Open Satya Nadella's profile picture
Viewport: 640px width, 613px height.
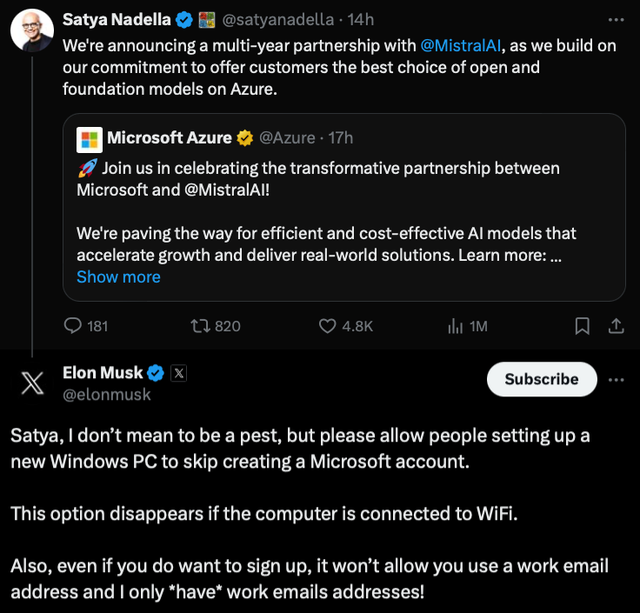pyautogui.click(x=32, y=31)
